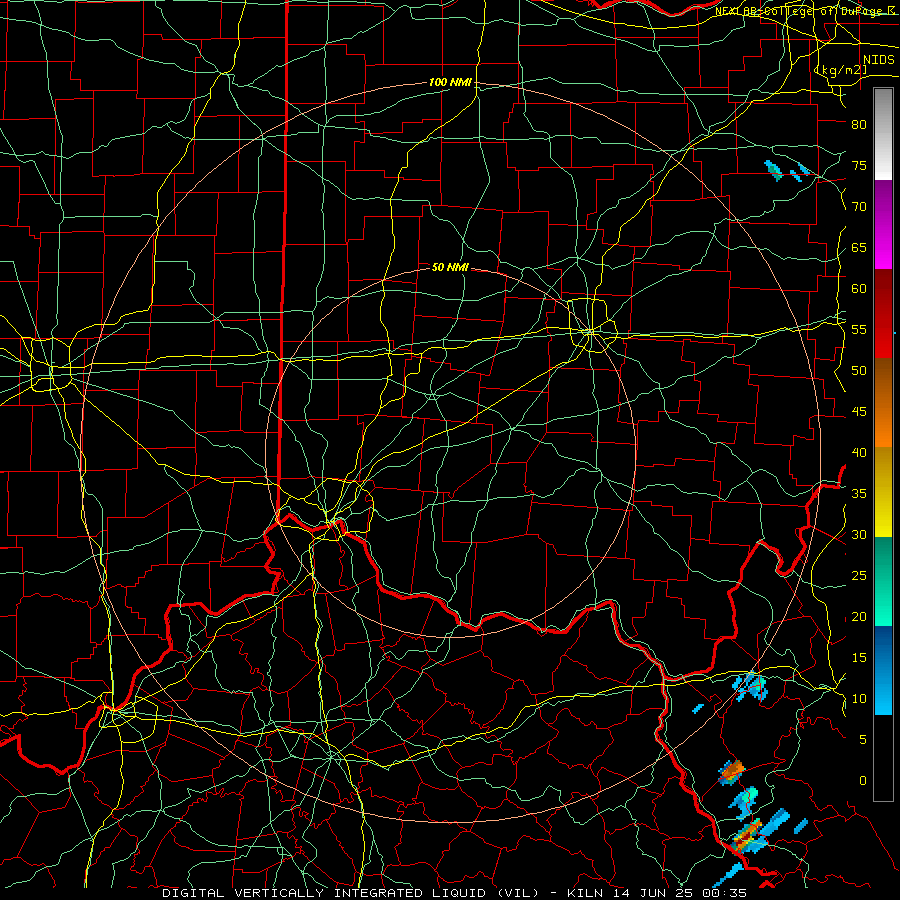Image resolution: width=900 pixels, height=900 pixels.
Task: Select the white-gray segment of the color scale
Action: click(x=883, y=134)
